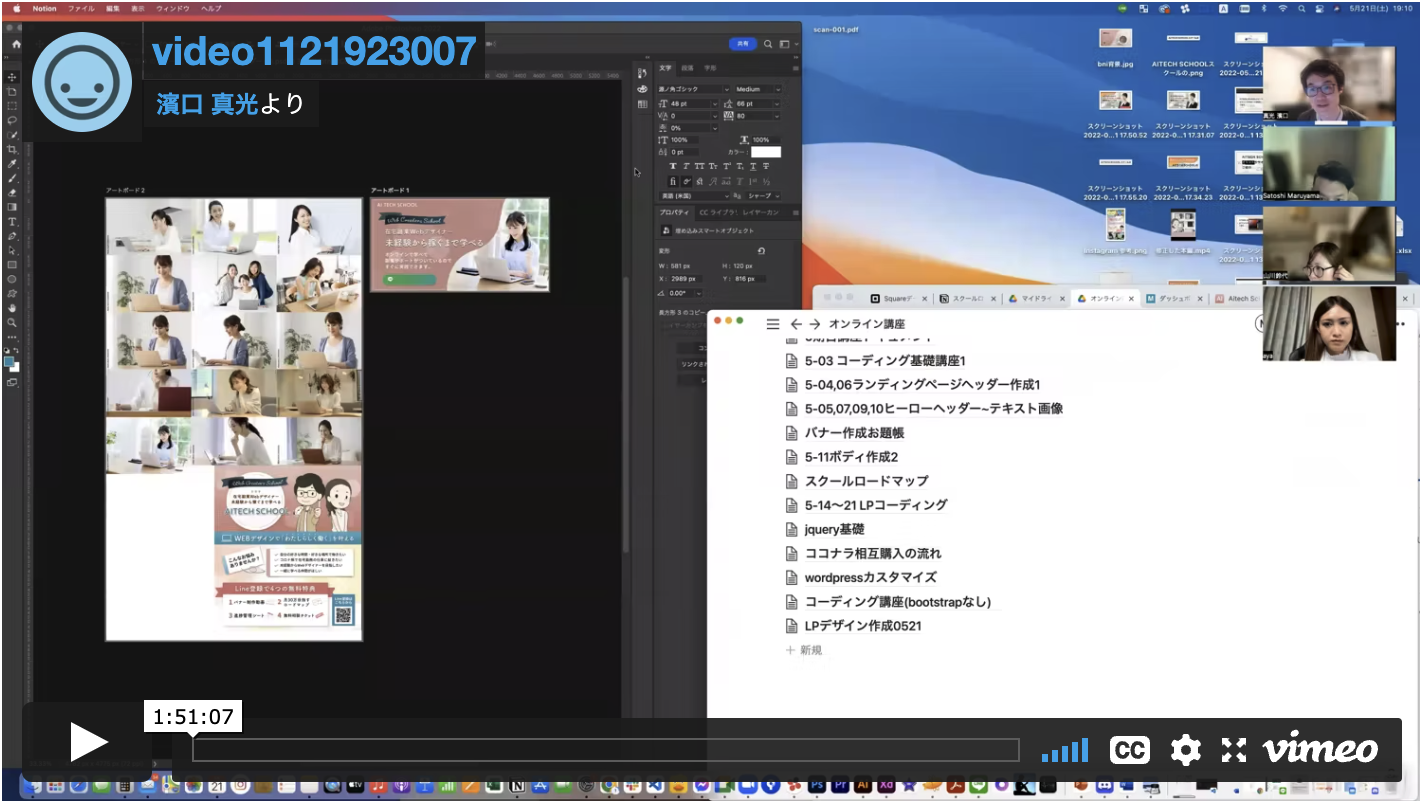This screenshot has height=804, width=1420.
Task: Toggle underline text style
Action: click(752, 166)
